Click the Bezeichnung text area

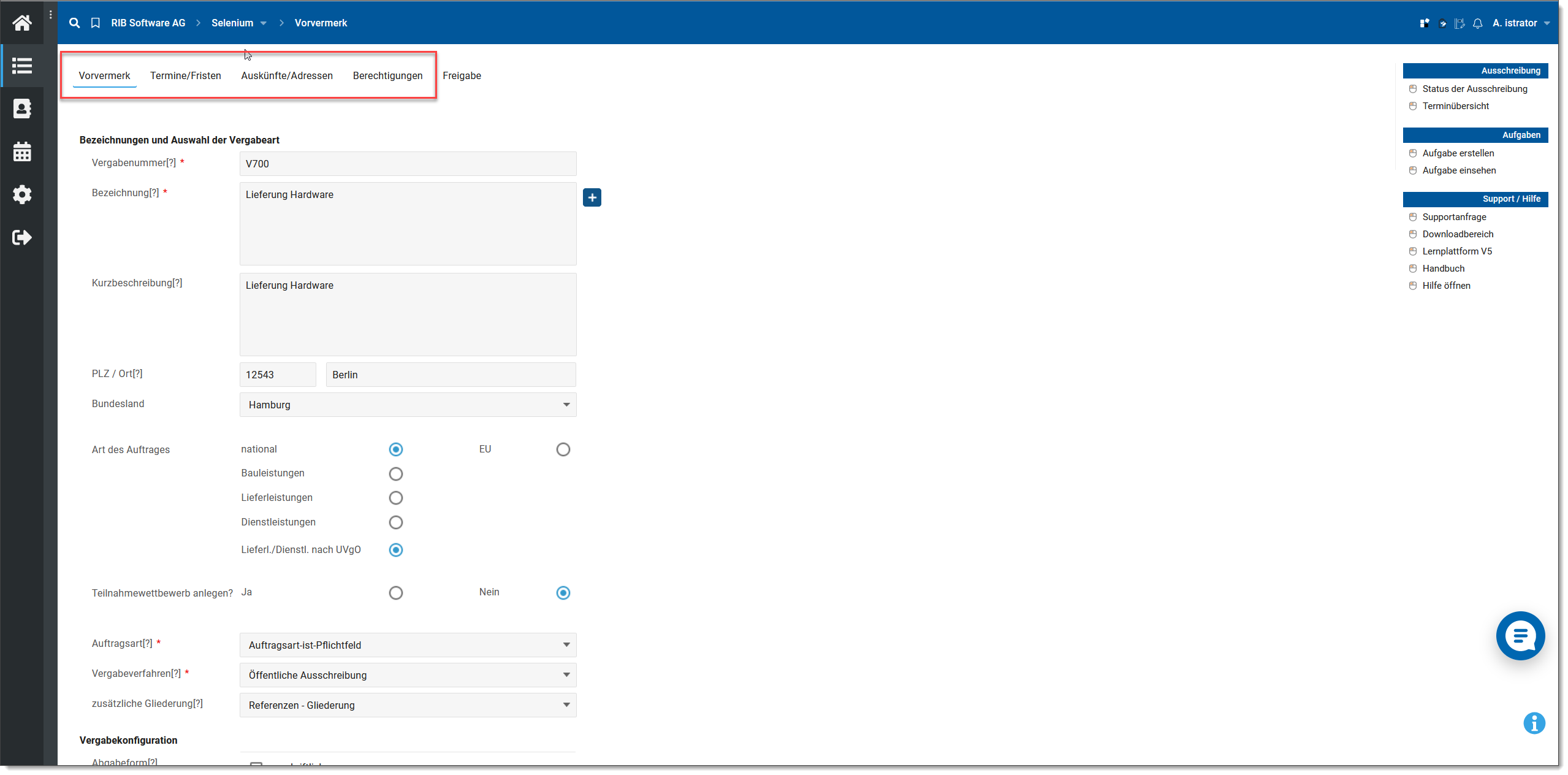coord(408,224)
